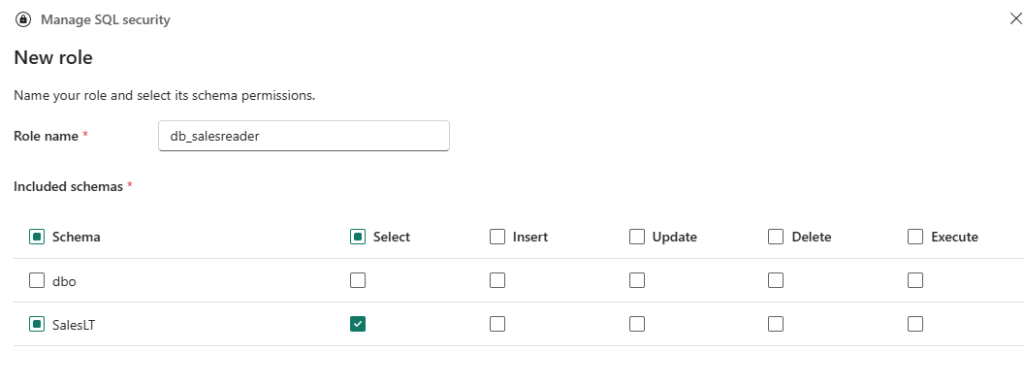Check the Execute column header checkbox

(916, 236)
